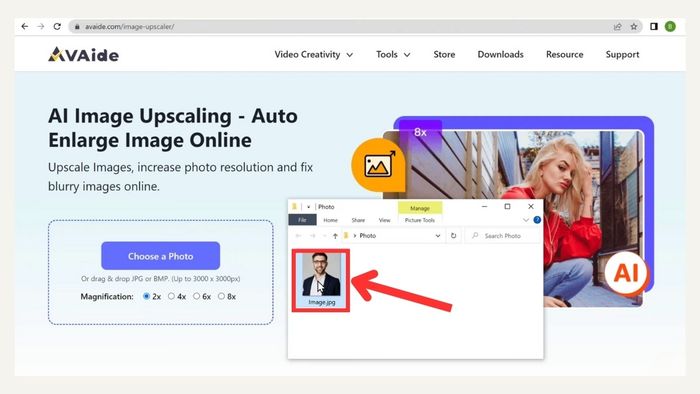Open quick access toolbar dropdown arrow

pos(308,207)
